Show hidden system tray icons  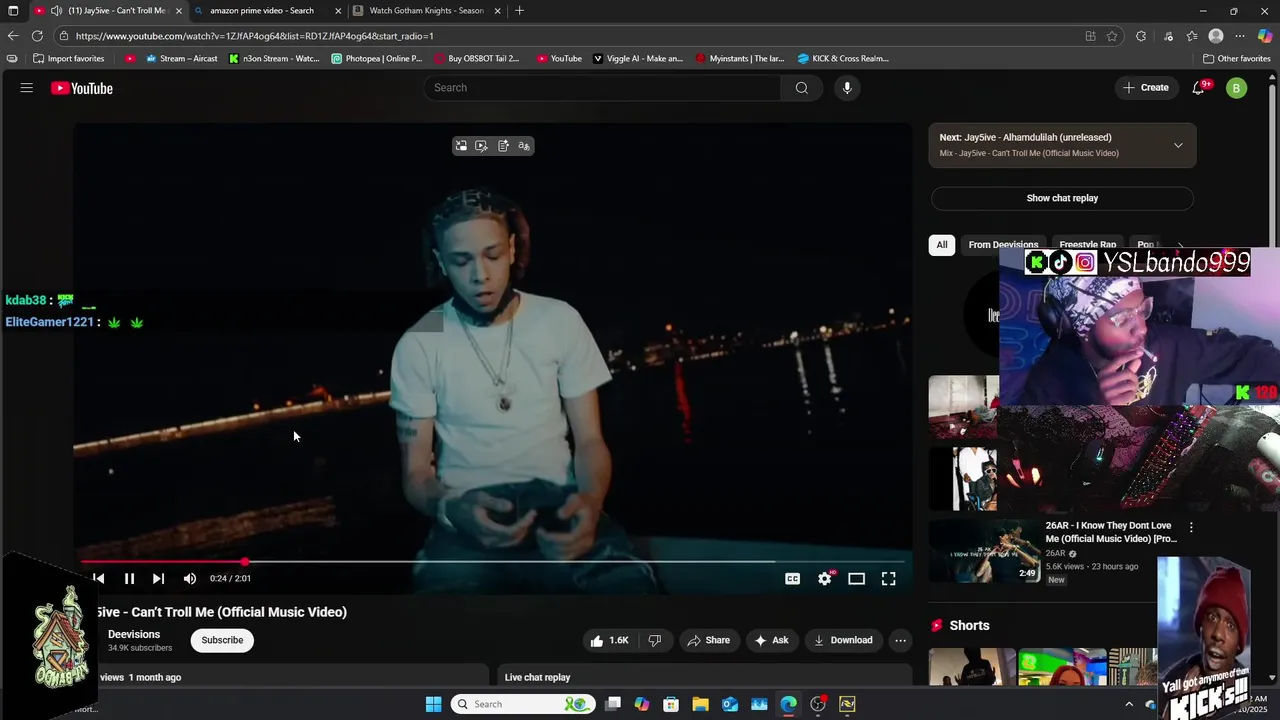click(x=1129, y=704)
